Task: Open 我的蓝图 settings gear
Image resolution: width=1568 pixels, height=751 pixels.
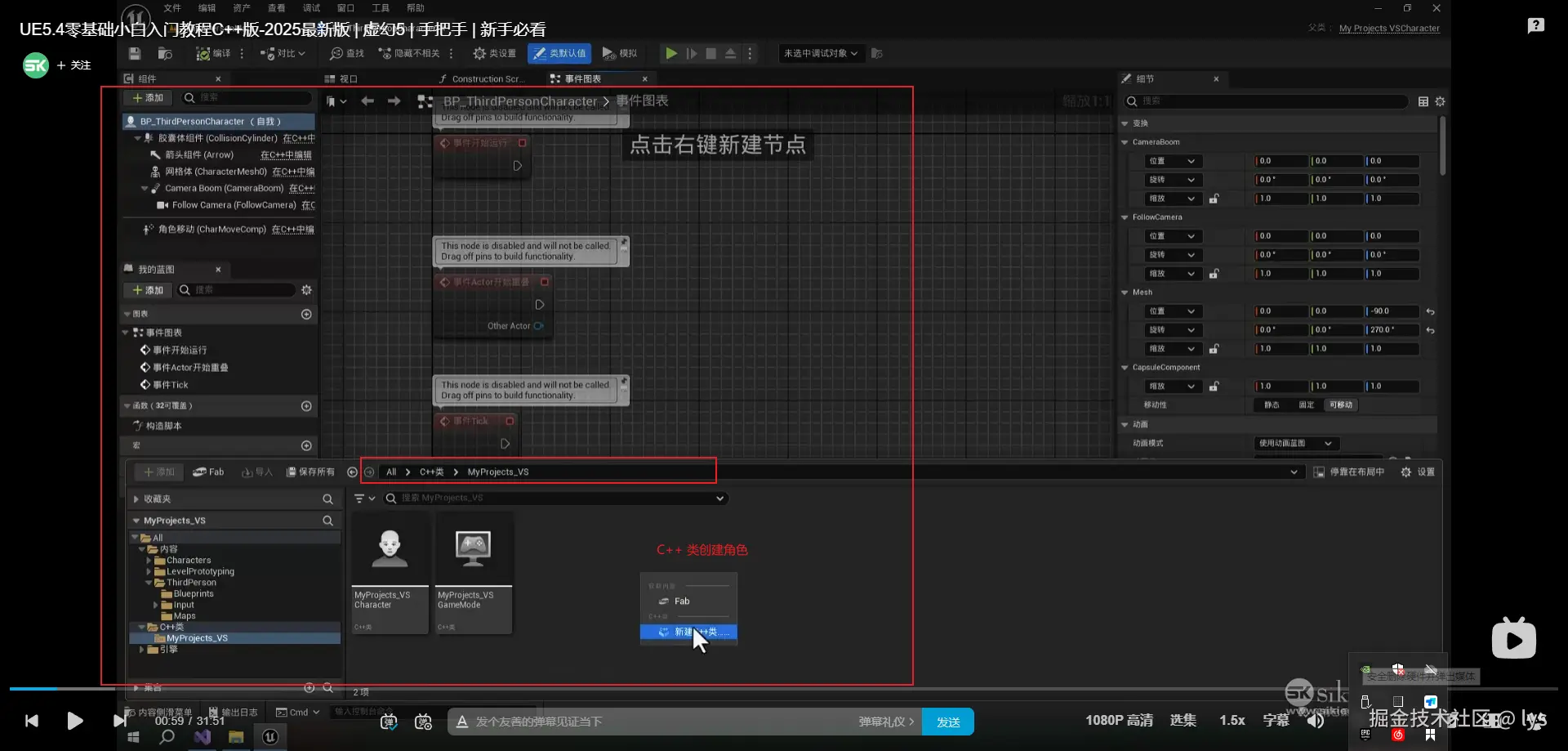Action: [307, 290]
